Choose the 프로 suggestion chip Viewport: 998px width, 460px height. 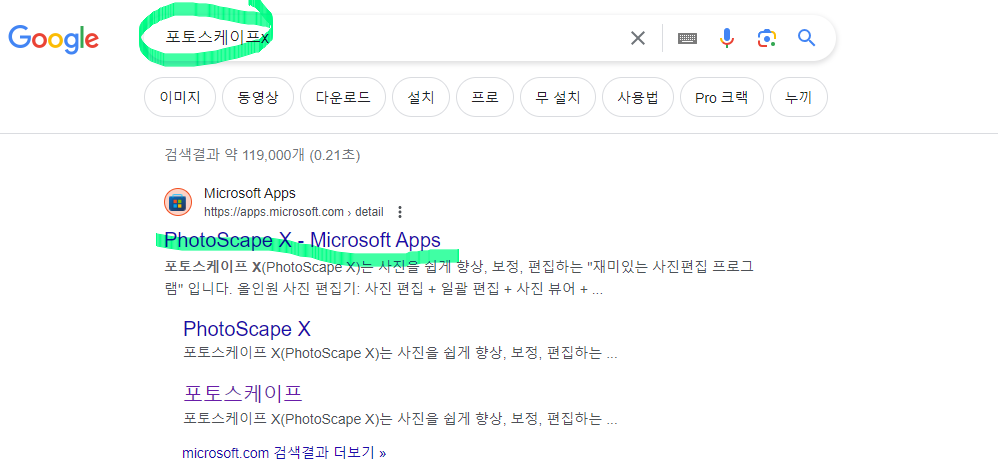click(485, 97)
